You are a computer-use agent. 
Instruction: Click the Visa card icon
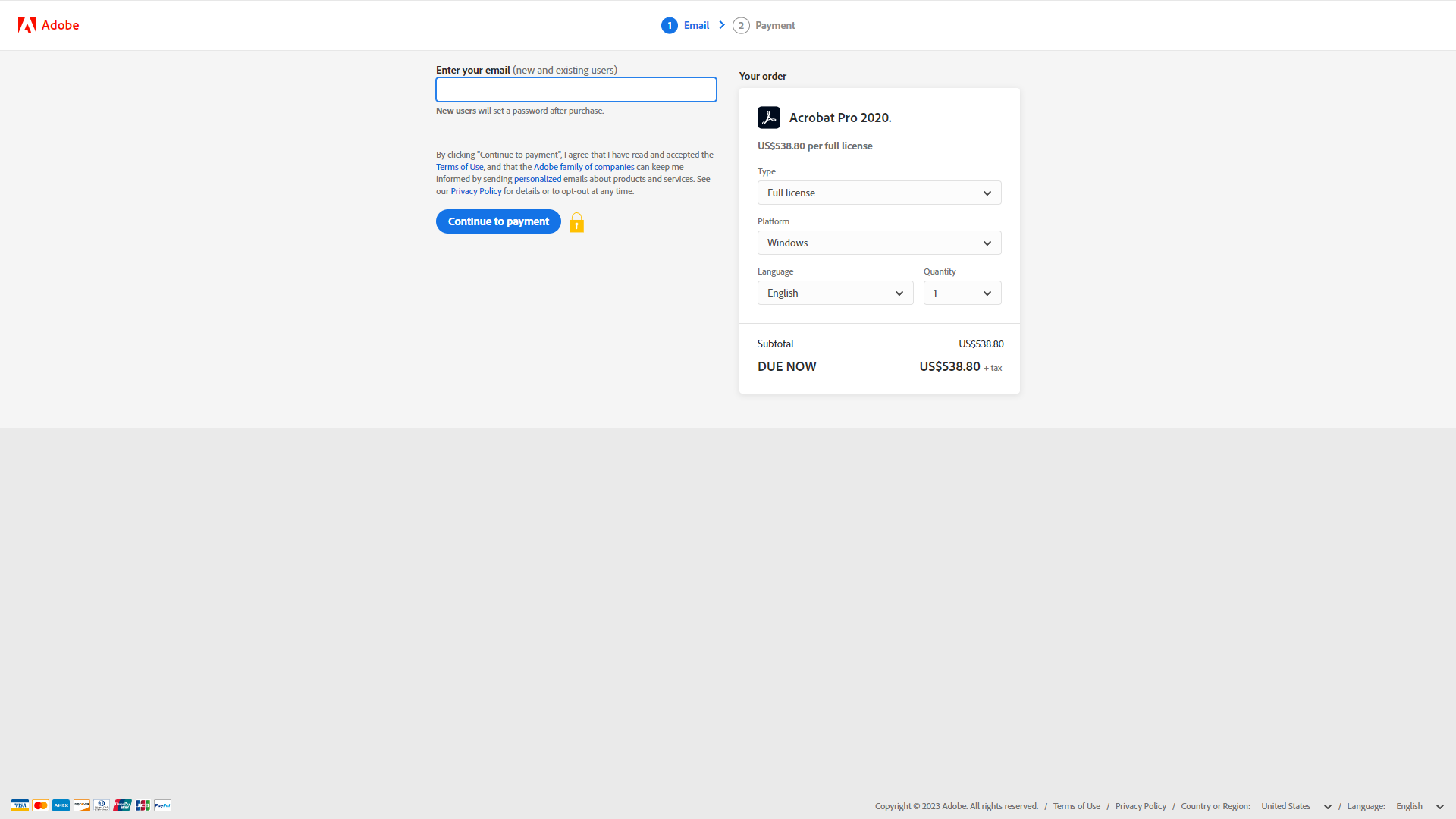(20, 805)
